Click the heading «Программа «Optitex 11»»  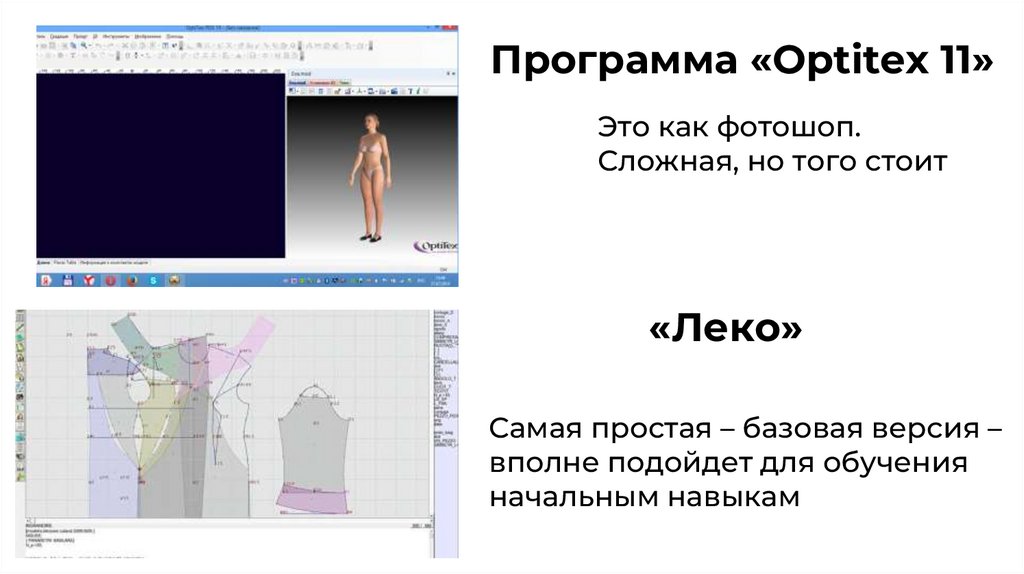[742, 60]
